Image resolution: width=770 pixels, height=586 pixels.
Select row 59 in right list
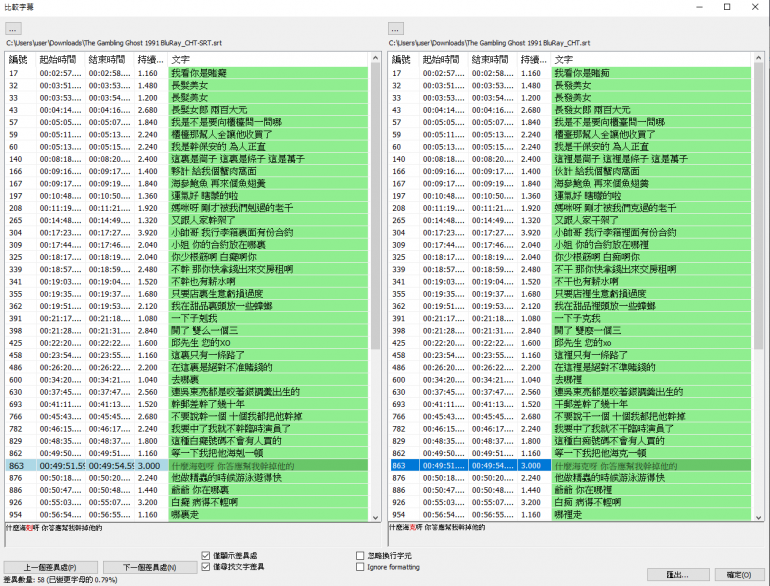pyautogui.click(x=570, y=135)
